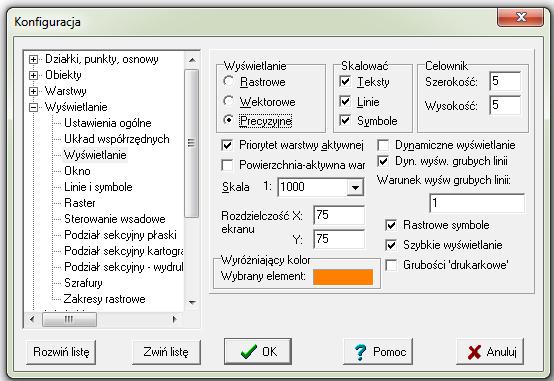Click the Szerokość celownik field
Viewport: 554px width, 381px height.
click(505, 81)
